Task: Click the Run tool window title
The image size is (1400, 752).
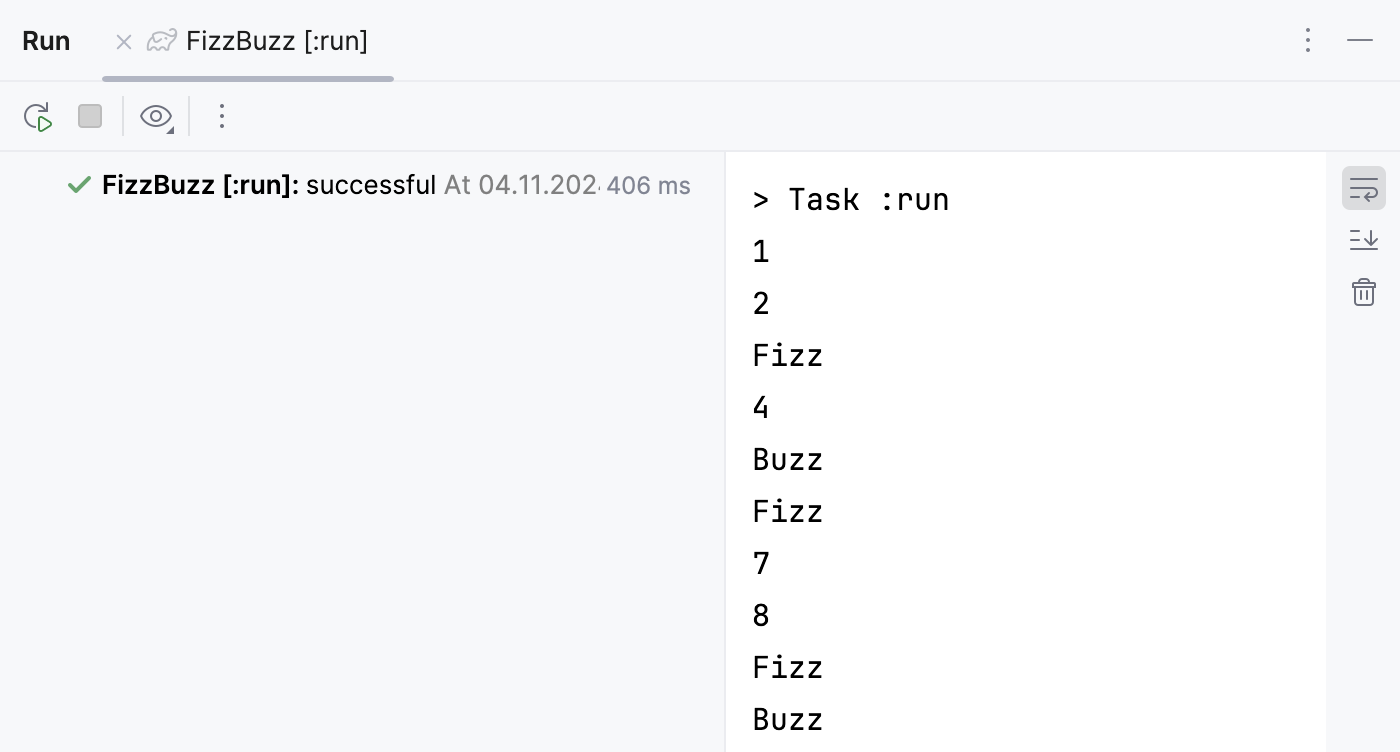Action: [x=46, y=41]
